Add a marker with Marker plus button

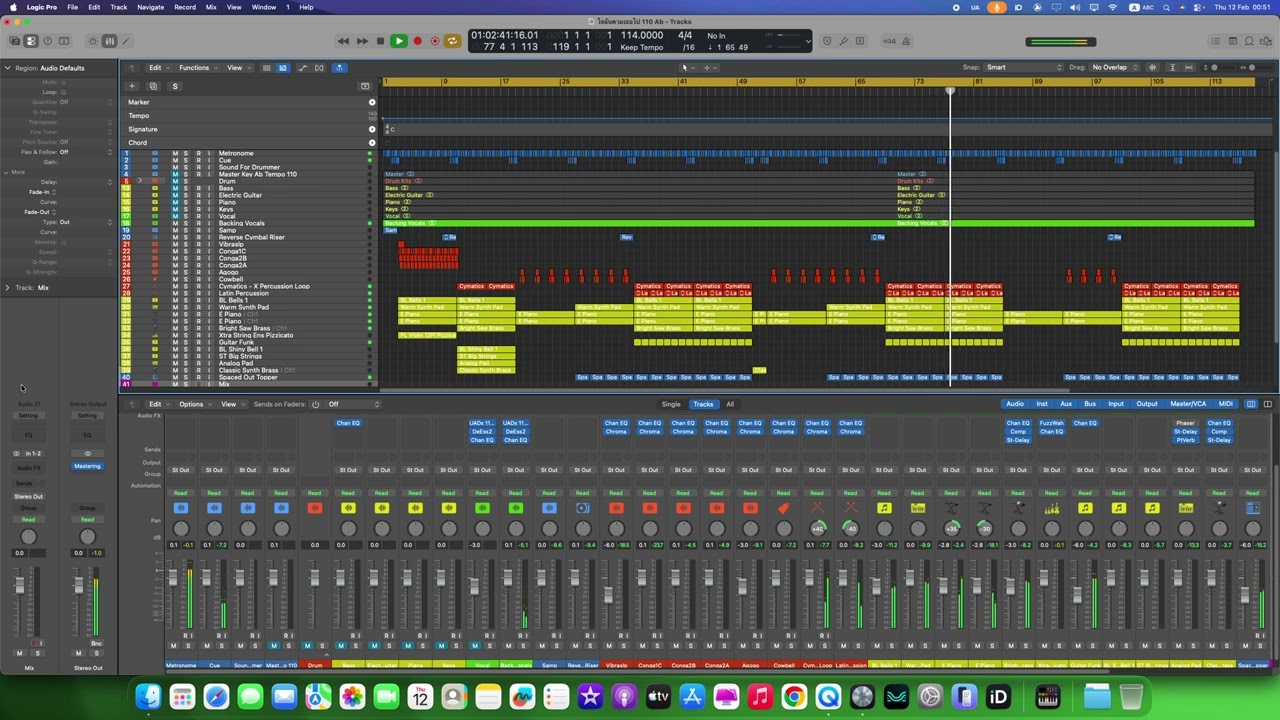[372, 102]
